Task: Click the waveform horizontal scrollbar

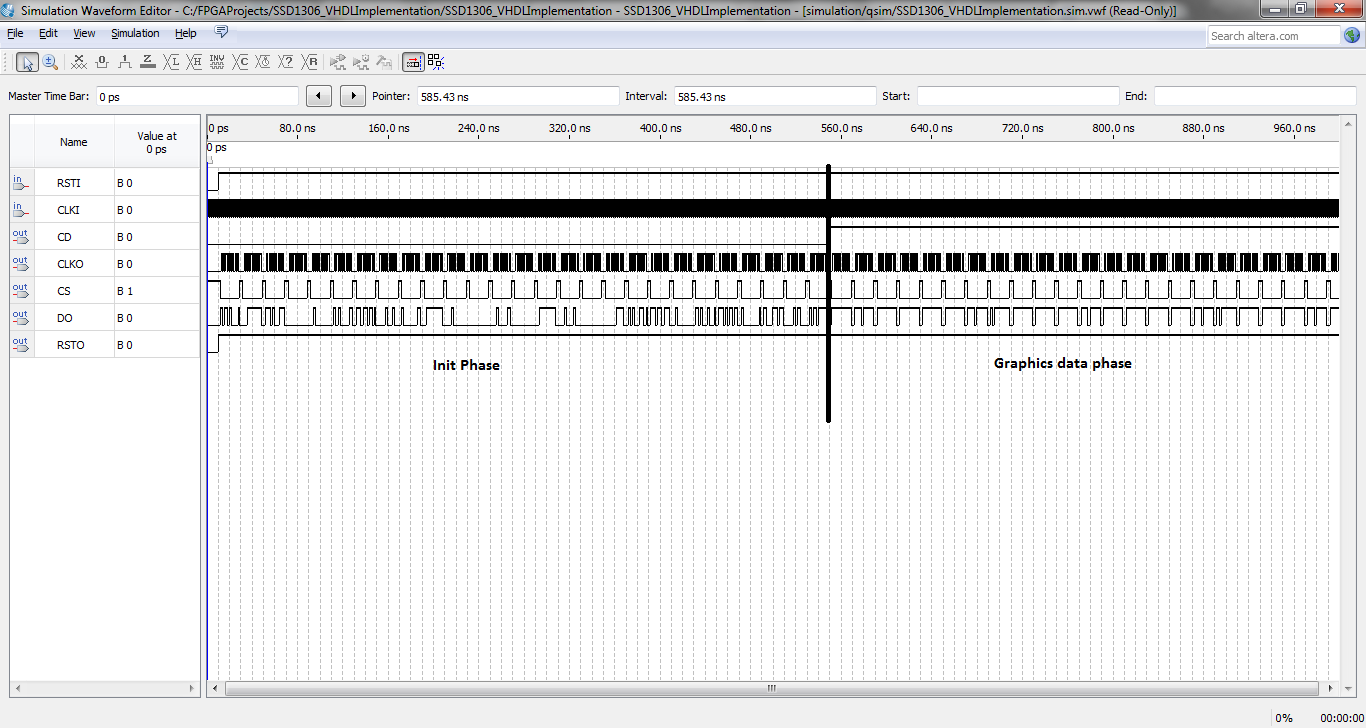Action: (771, 689)
